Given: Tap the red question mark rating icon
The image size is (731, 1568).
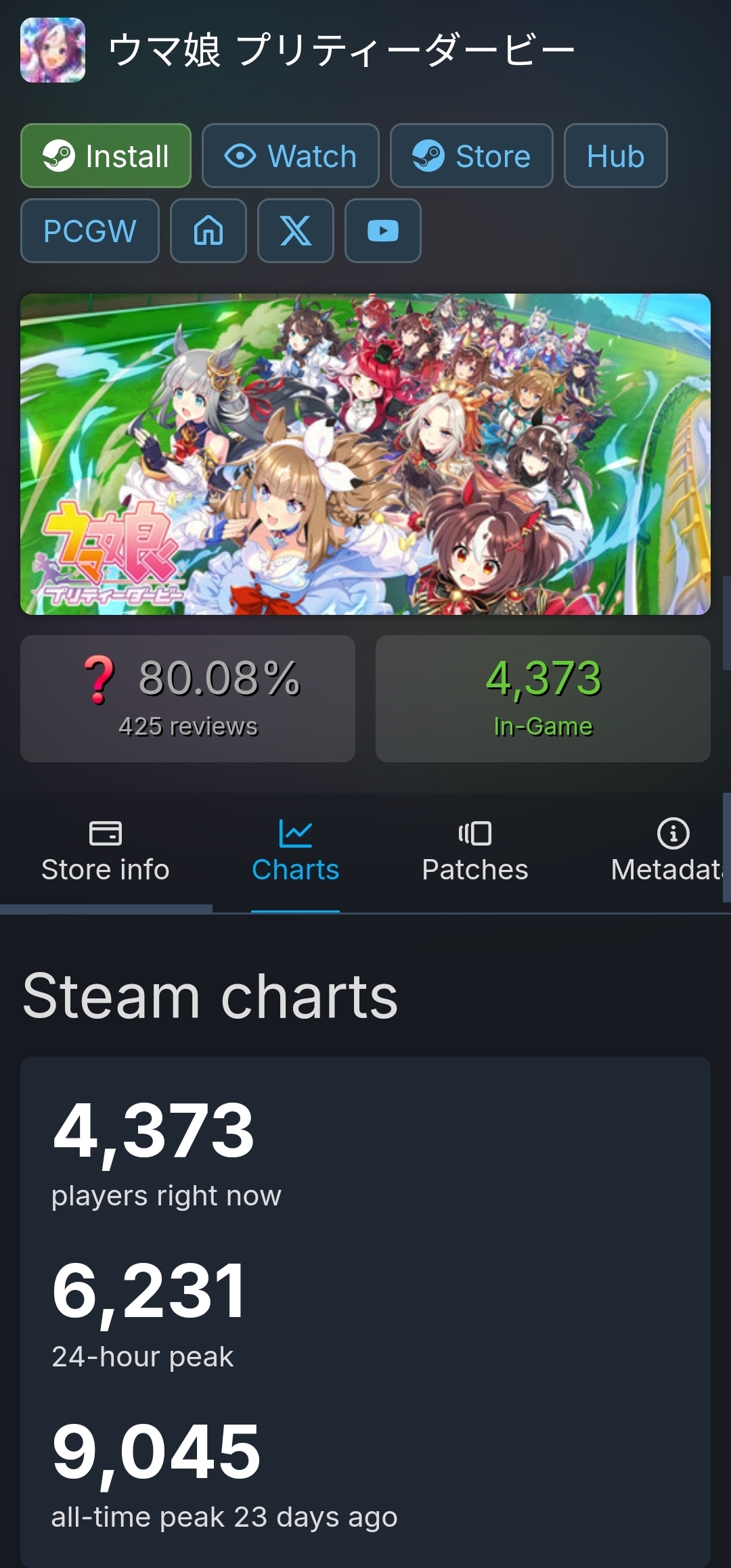Looking at the screenshot, I should (x=99, y=679).
